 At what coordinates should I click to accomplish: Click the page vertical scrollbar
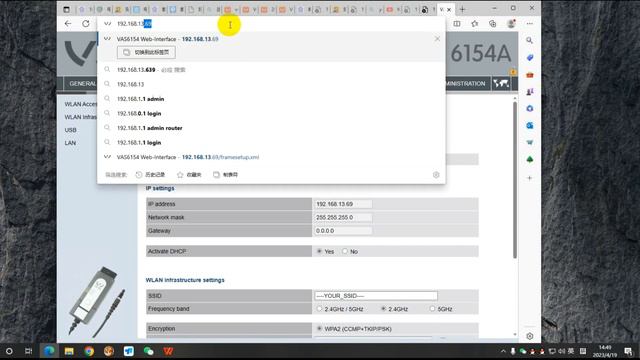[x=515, y=180]
